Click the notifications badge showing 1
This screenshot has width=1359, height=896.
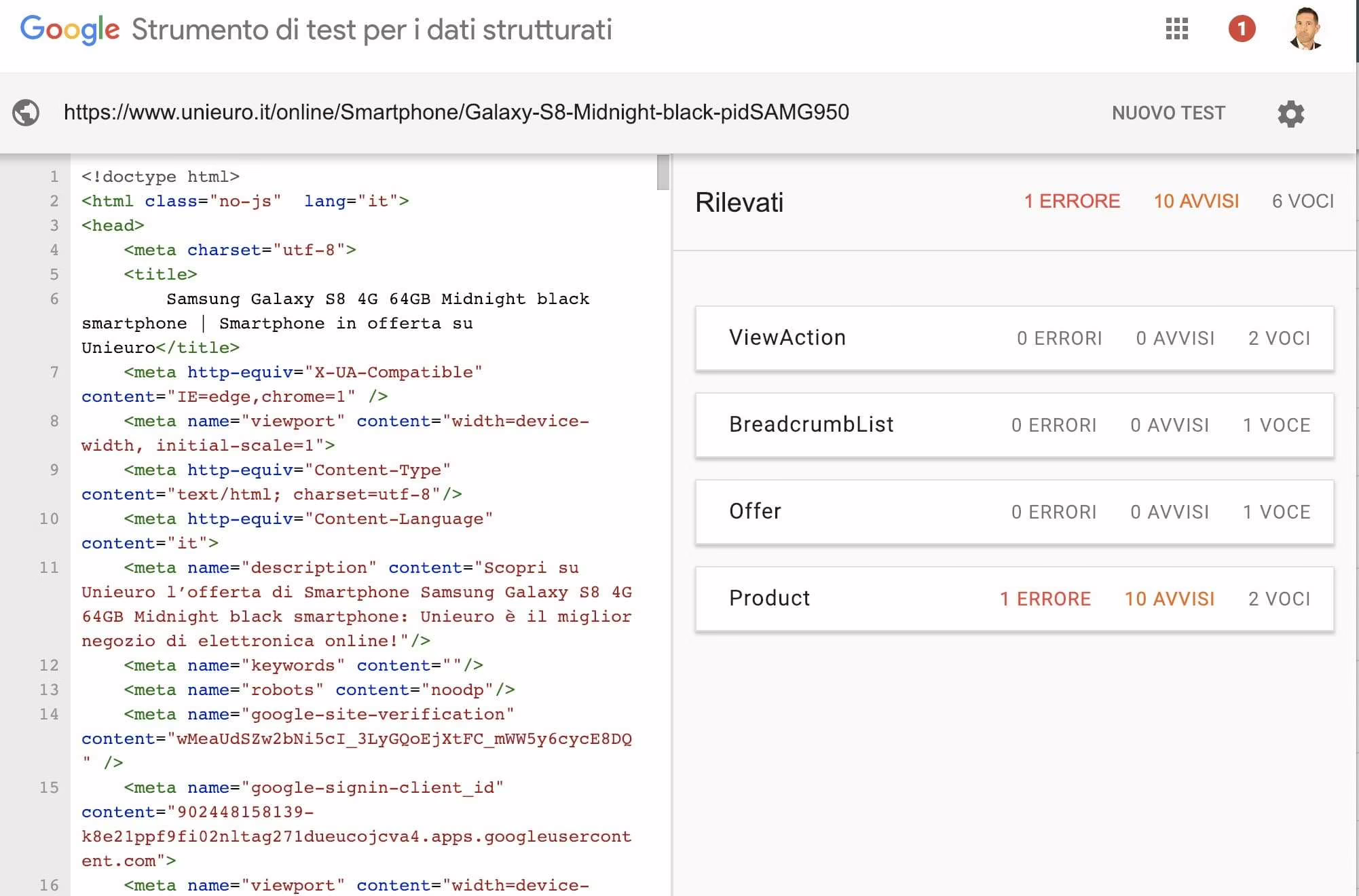tap(1242, 29)
